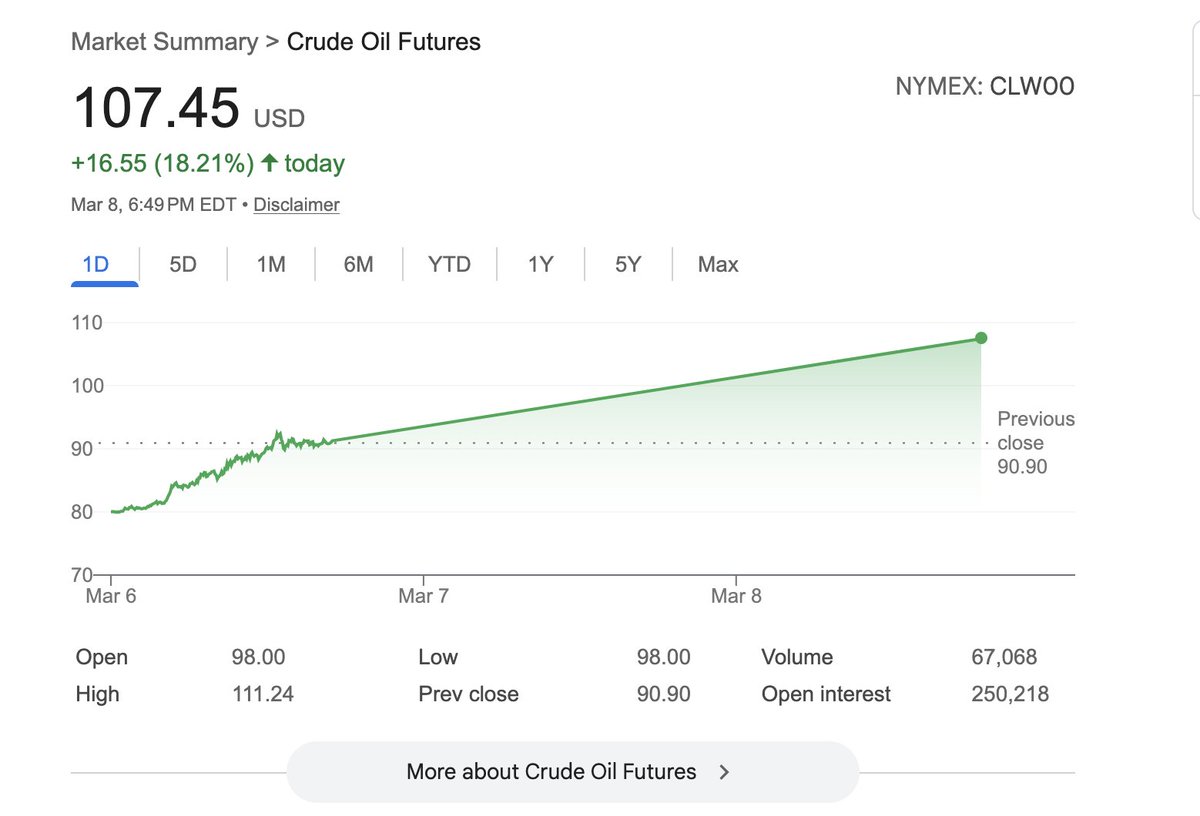Select the 1D chart range tab
The height and width of the screenshot is (816, 1200).
pos(96,265)
